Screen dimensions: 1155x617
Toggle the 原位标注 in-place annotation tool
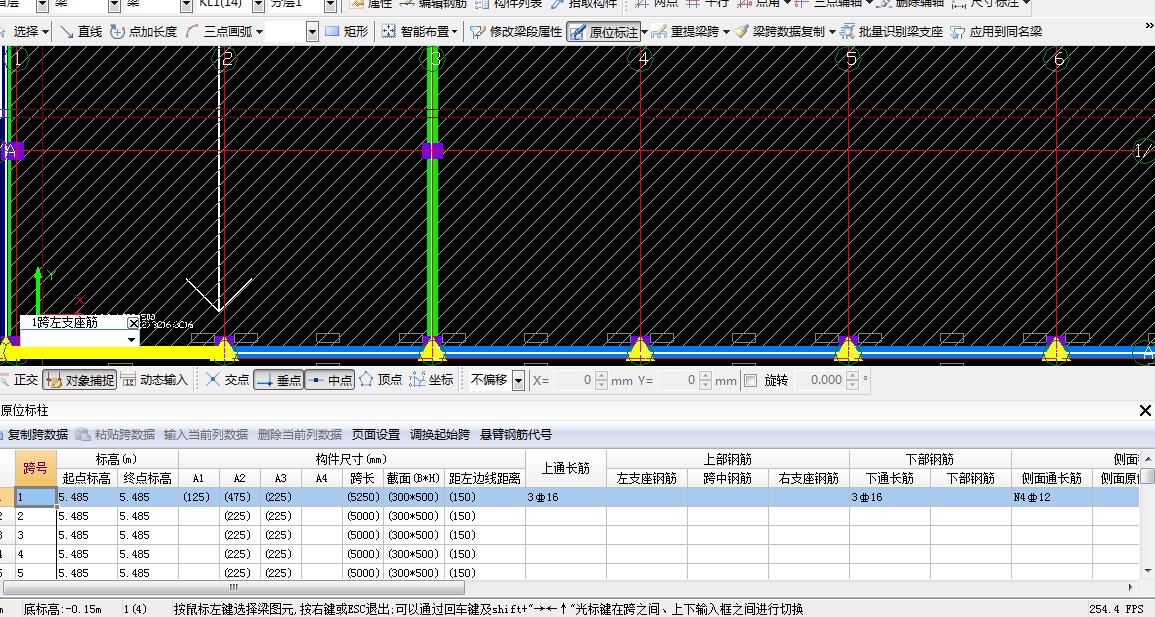click(604, 32)
